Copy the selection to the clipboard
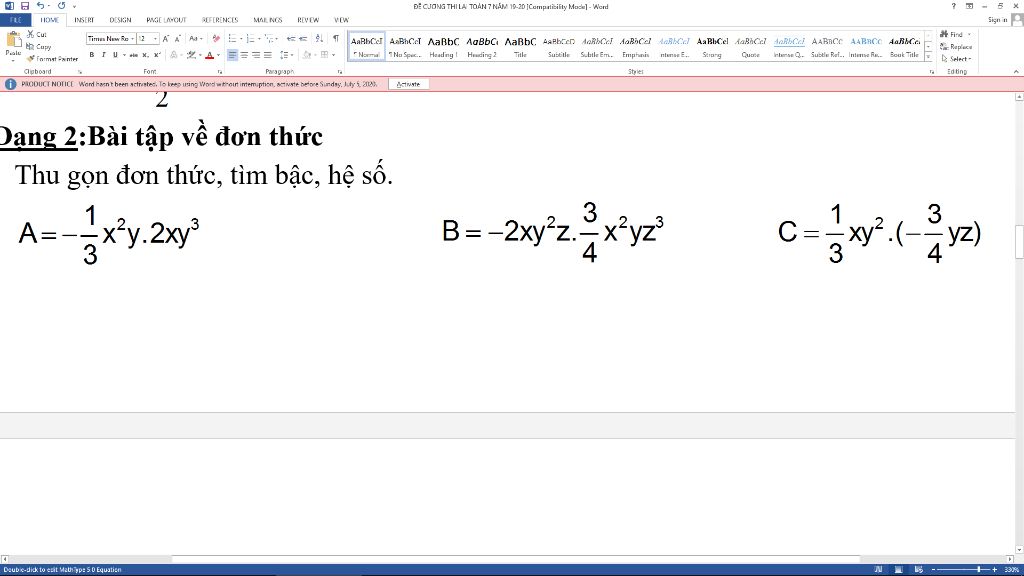Image resolution: width=1024 pixels, height=576 pixels. tap(39, 46)
